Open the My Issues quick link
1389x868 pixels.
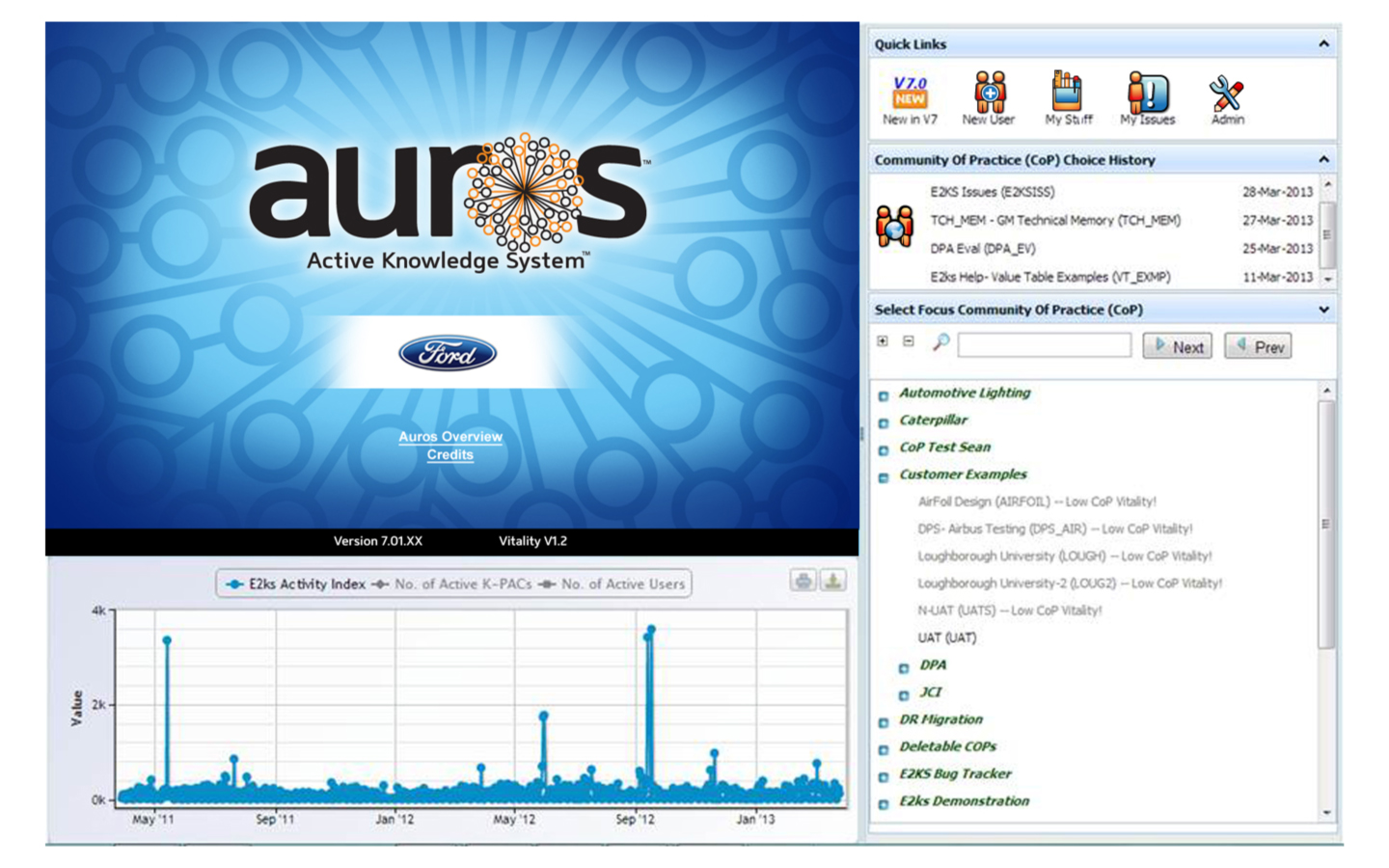pyautogui.click(x=1148, y=100)
